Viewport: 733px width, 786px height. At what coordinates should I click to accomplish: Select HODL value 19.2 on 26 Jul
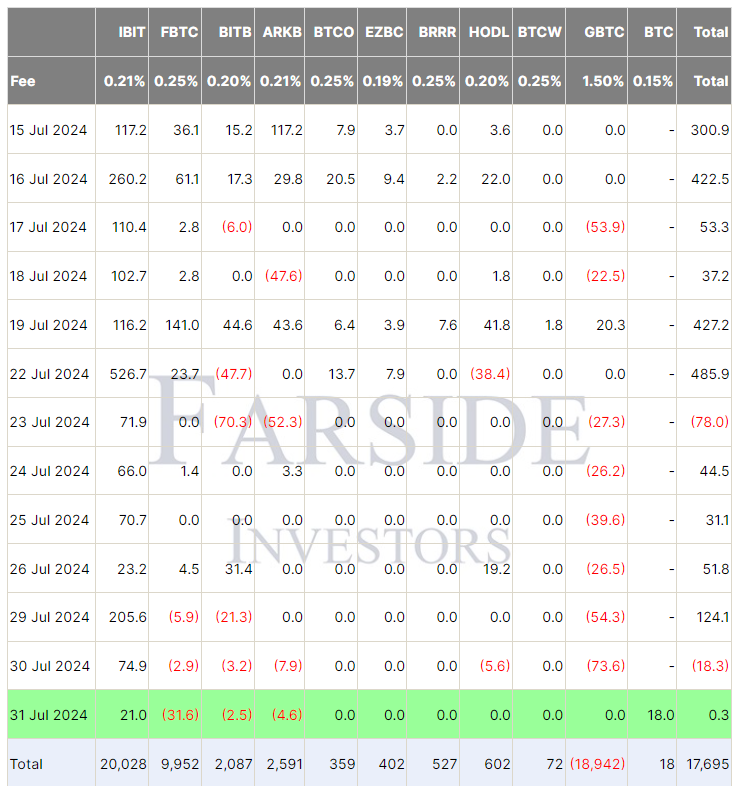(x=497, y=569)
